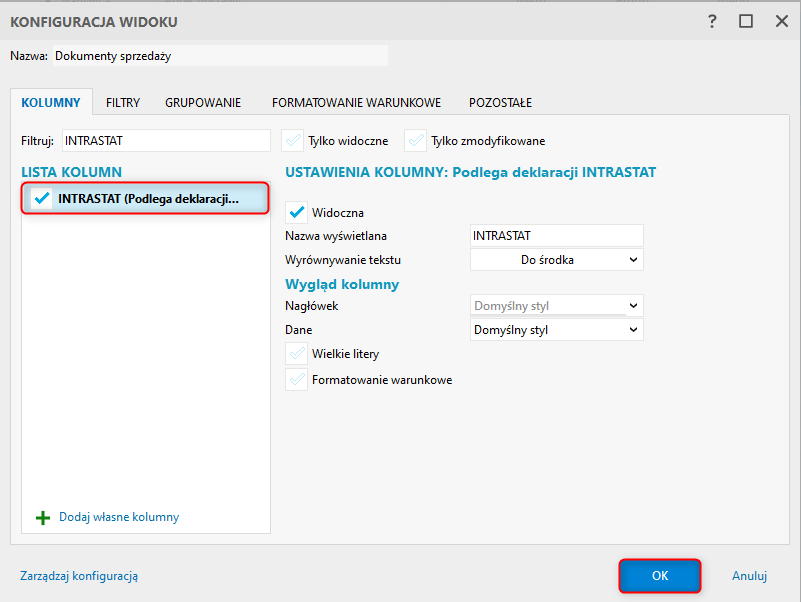Toggle the Widoczna checkbox
This screenshot has height=602, width=801.
point(297,212)
